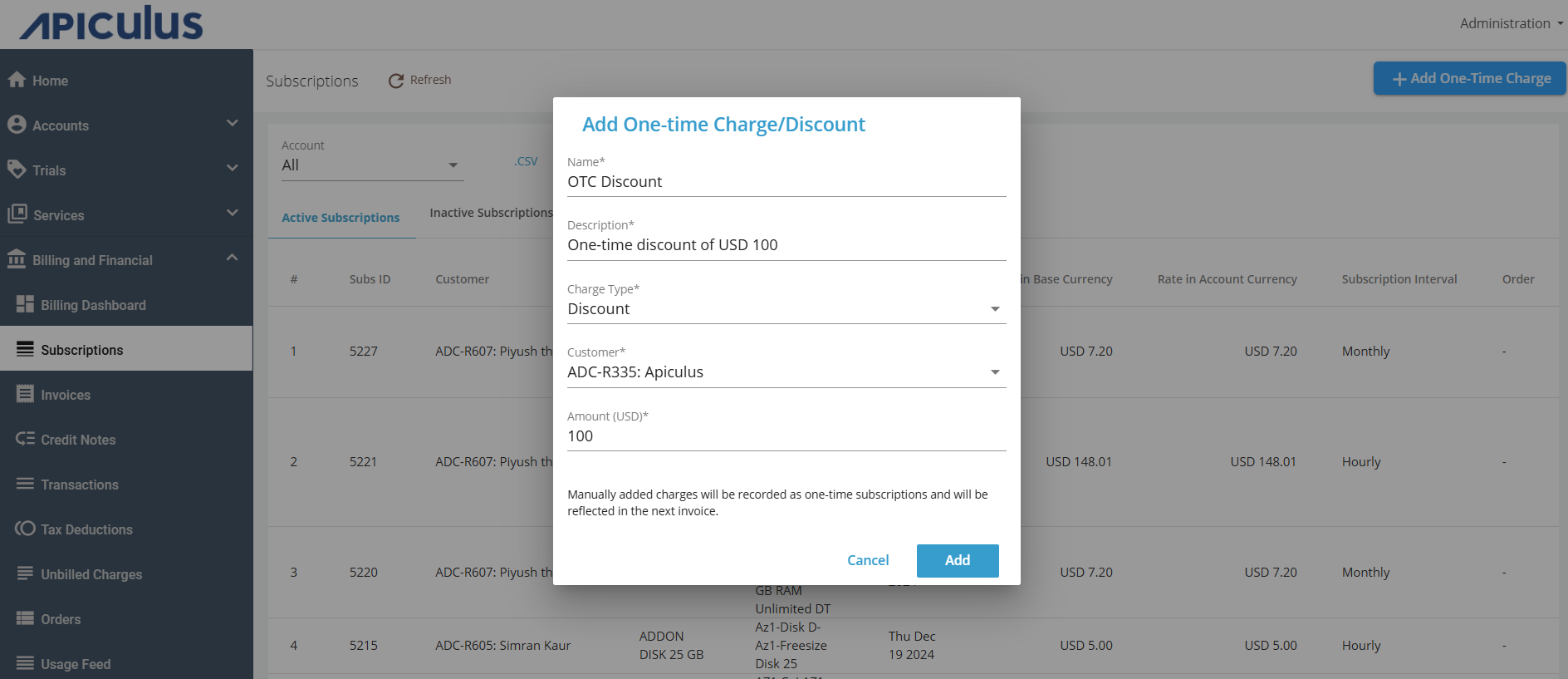Open the Charge Type dropdown
This screenshot has width=1568, height=679.
coord(786,309)
